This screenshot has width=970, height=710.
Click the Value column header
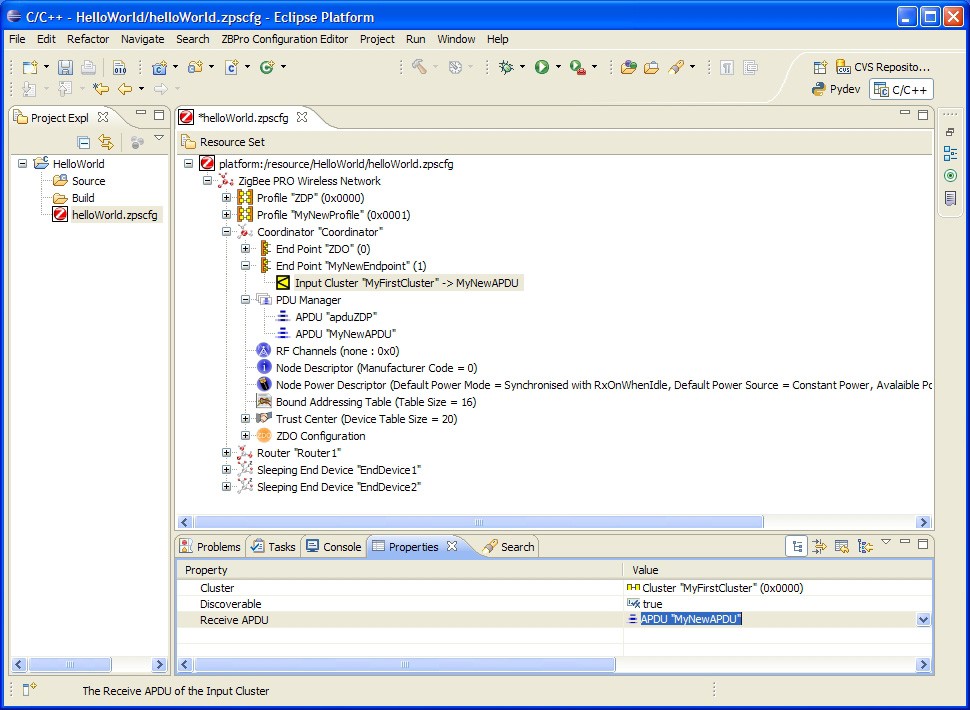tap(645, 570)
